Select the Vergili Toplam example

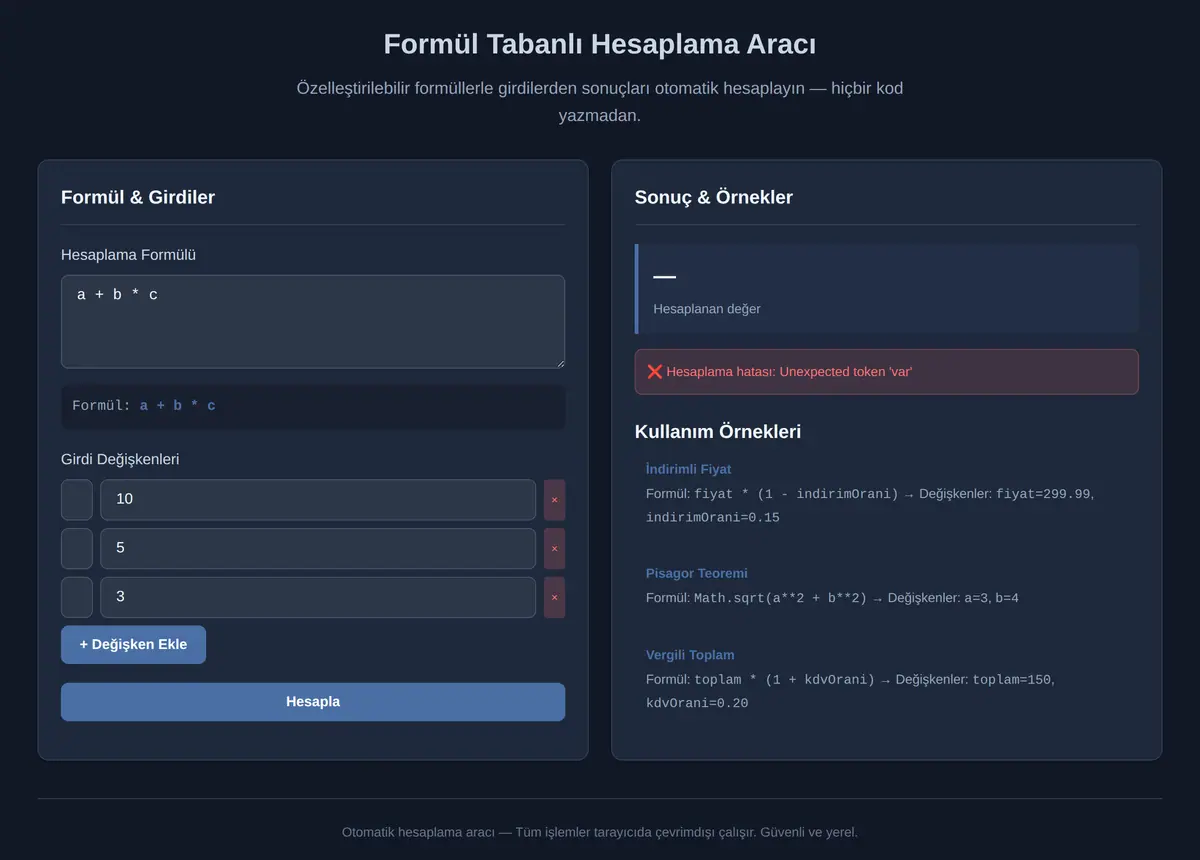pos(690,655)
